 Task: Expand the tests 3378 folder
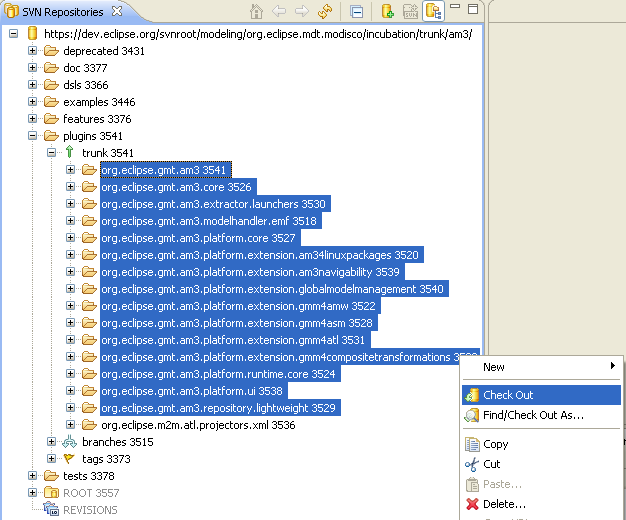coord(33,476)
